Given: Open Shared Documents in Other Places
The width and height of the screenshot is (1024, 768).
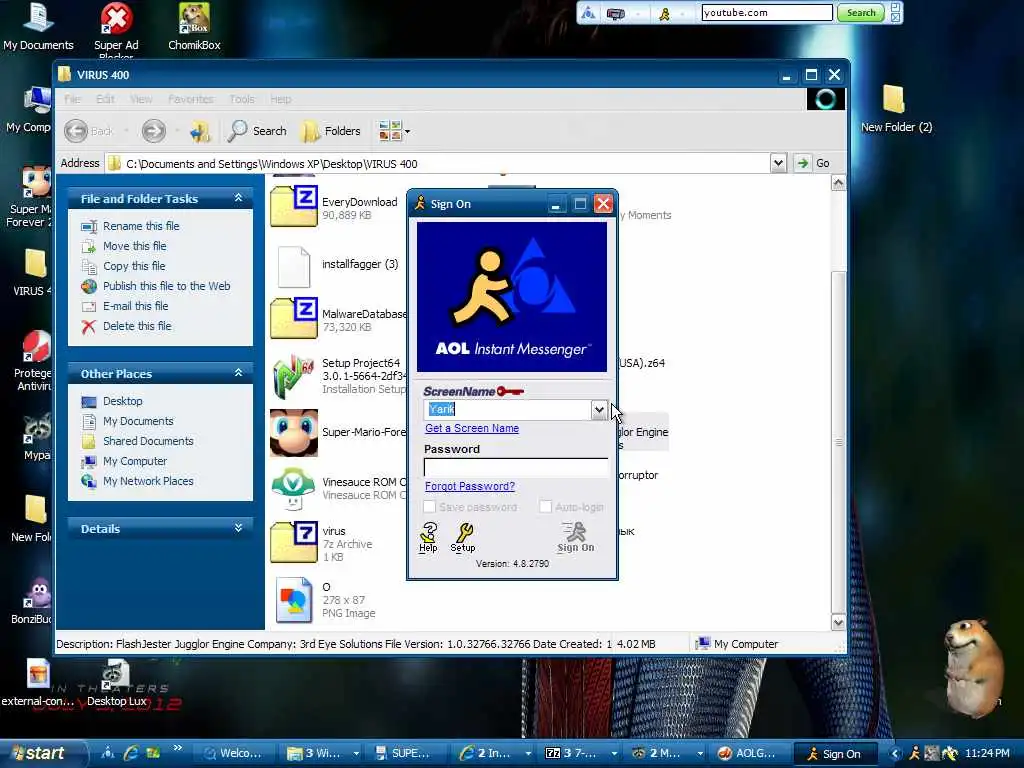Looking at the screenshot, I should pos(148,441).
